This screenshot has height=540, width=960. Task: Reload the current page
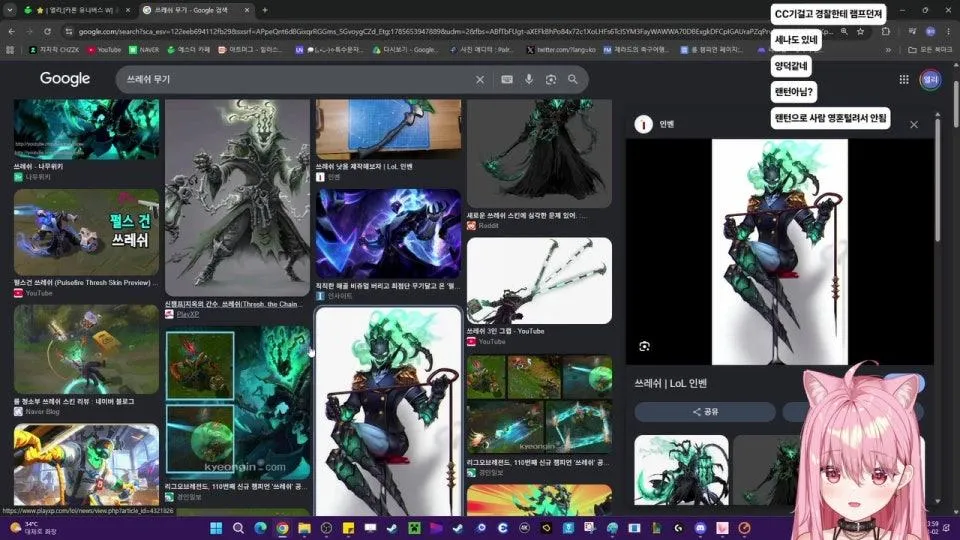coord(47,31)
